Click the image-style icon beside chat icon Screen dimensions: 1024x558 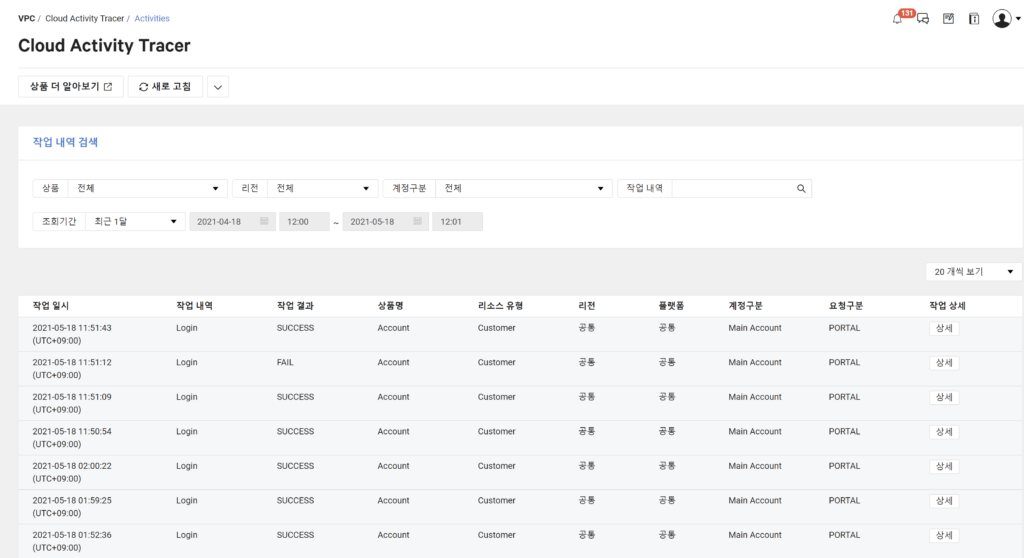(948, 19)
